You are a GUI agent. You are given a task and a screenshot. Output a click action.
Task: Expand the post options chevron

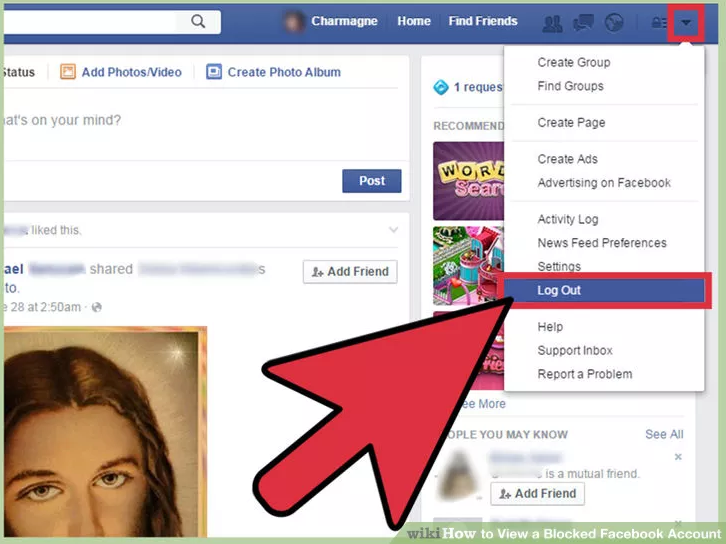point(394,230)
